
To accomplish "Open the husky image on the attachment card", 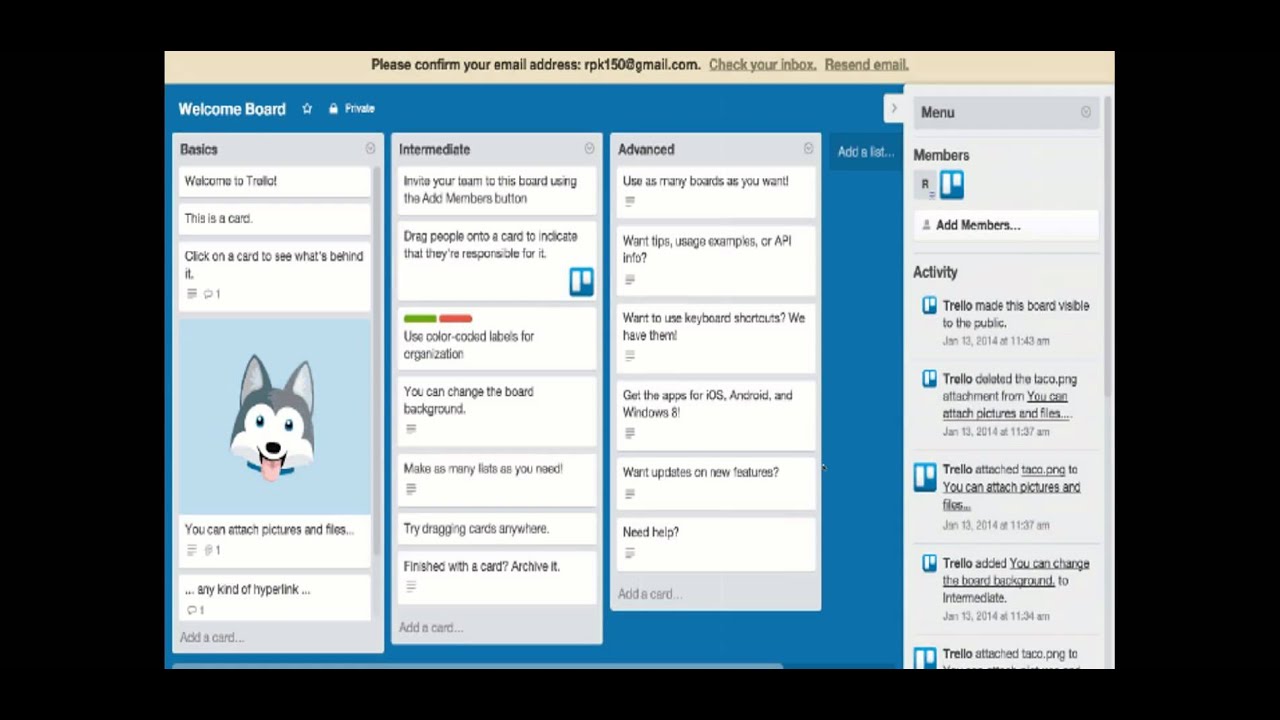I will 274,417.
